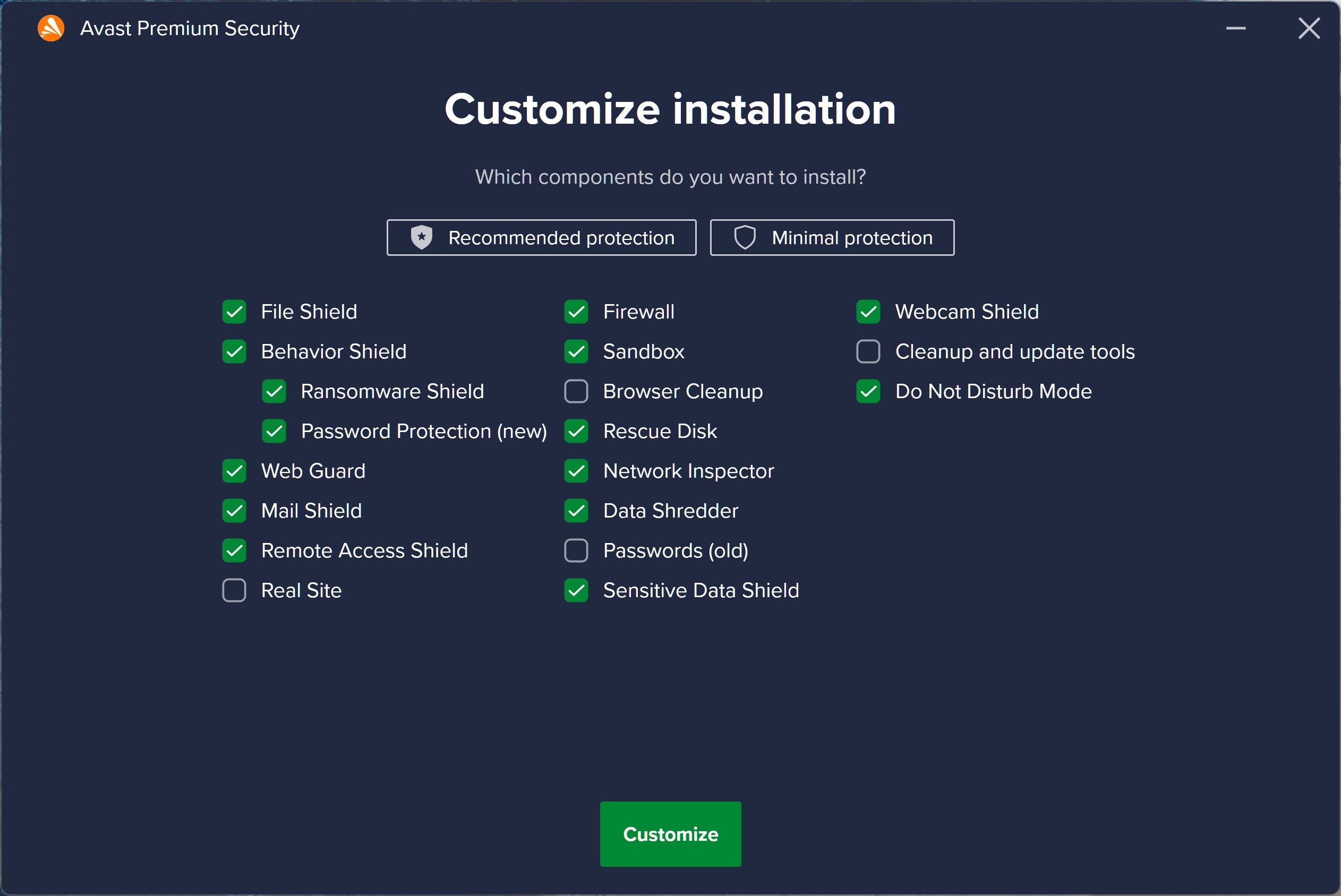Click the 'Browser Cleanup' label
The height and width of the screenshot is (896, 1341).
pos(683,391)
